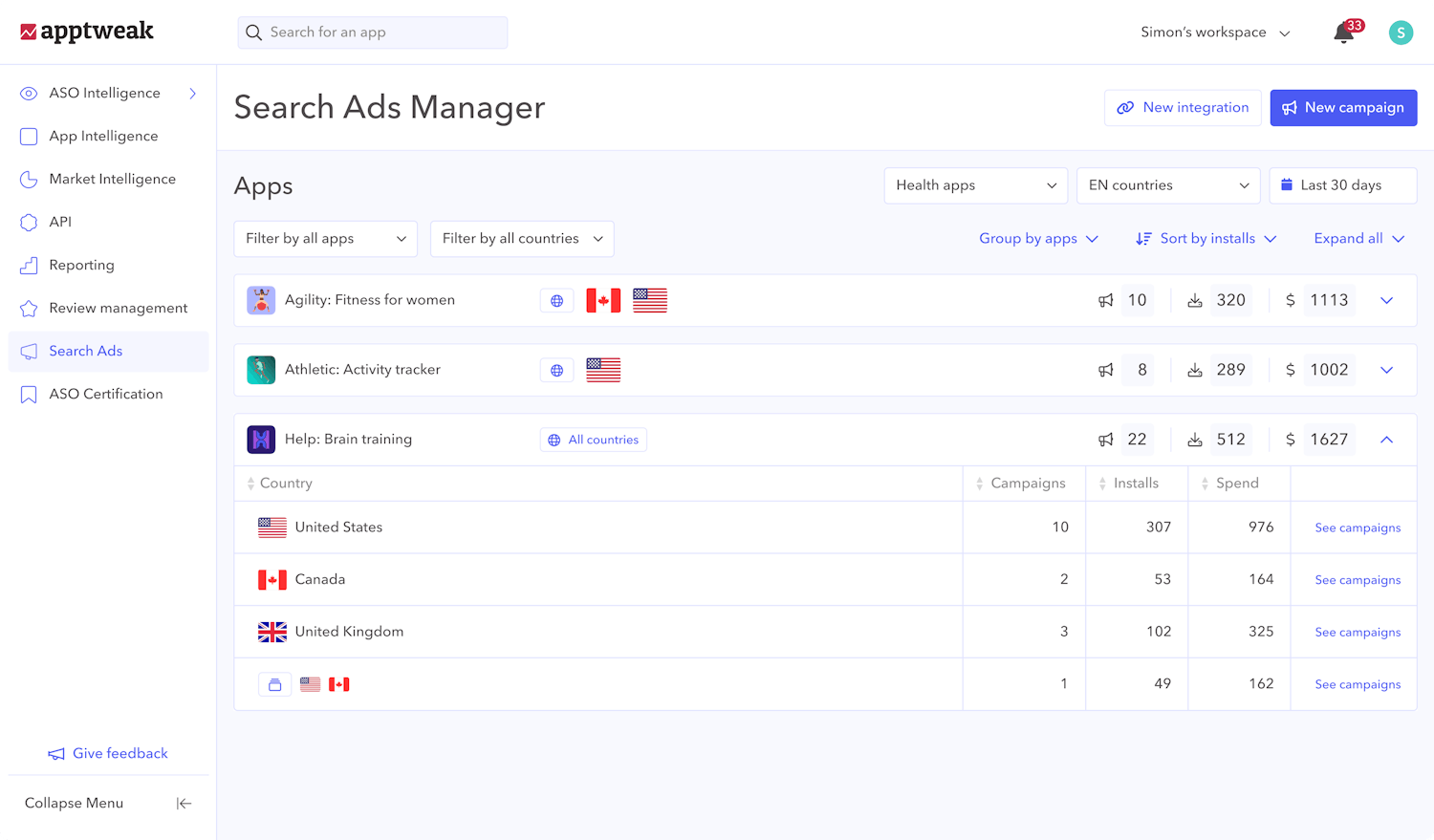Click the globe toggle on Athletic row
1434x840 pixels.
[x=556, y=370]
